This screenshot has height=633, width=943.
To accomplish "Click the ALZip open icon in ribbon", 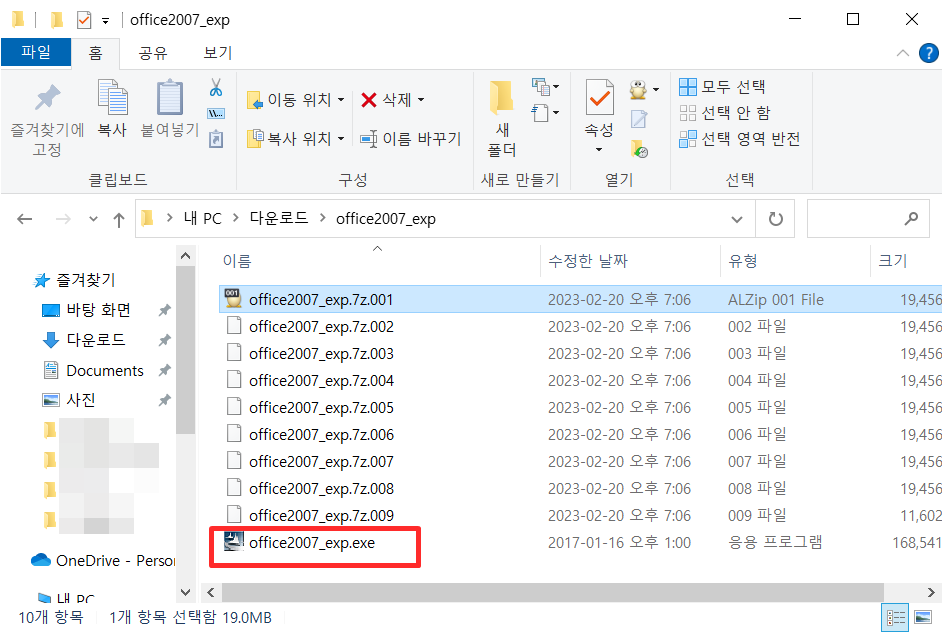I will [x=638, y=90].
